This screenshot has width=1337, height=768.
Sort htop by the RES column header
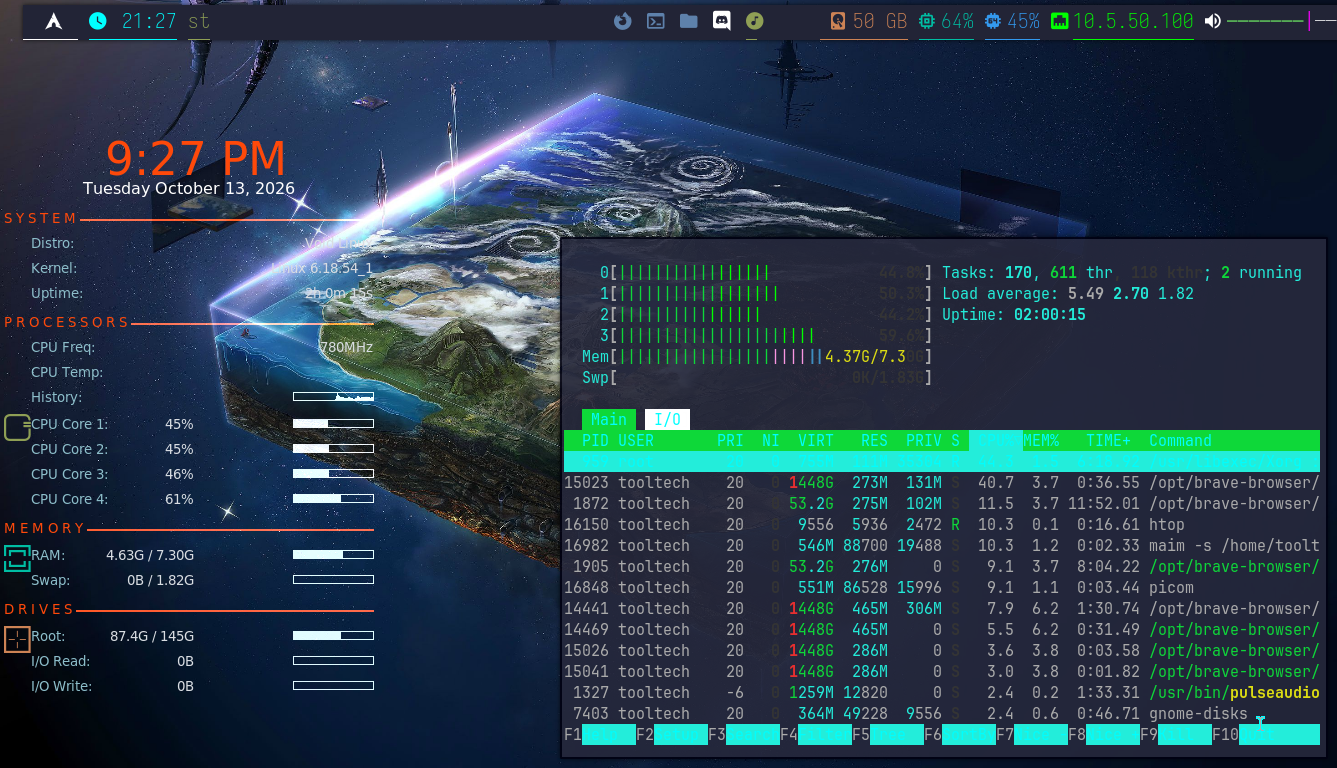[874, 440]
